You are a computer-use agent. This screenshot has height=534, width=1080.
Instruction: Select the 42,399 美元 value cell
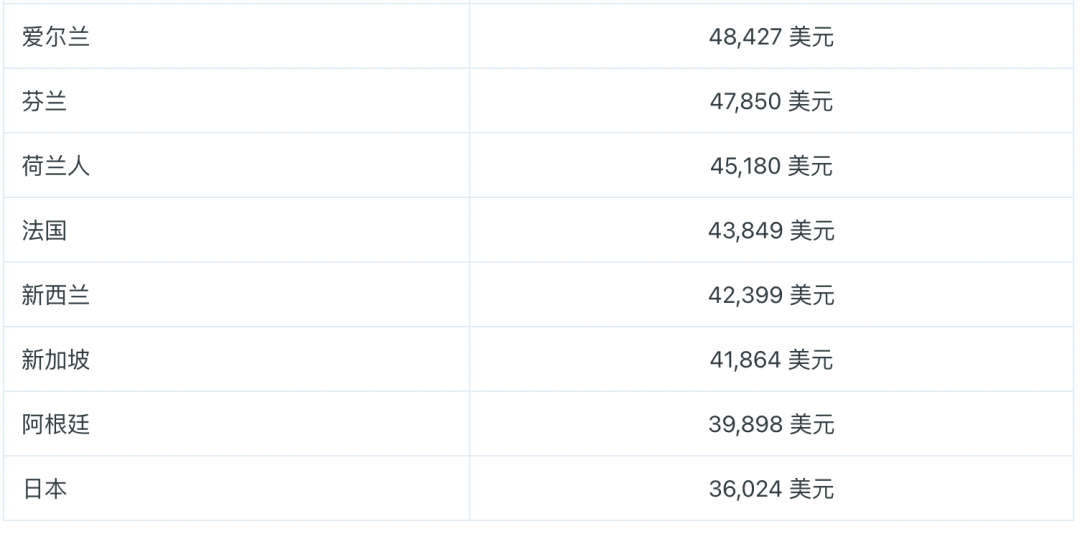click(771, 295)
